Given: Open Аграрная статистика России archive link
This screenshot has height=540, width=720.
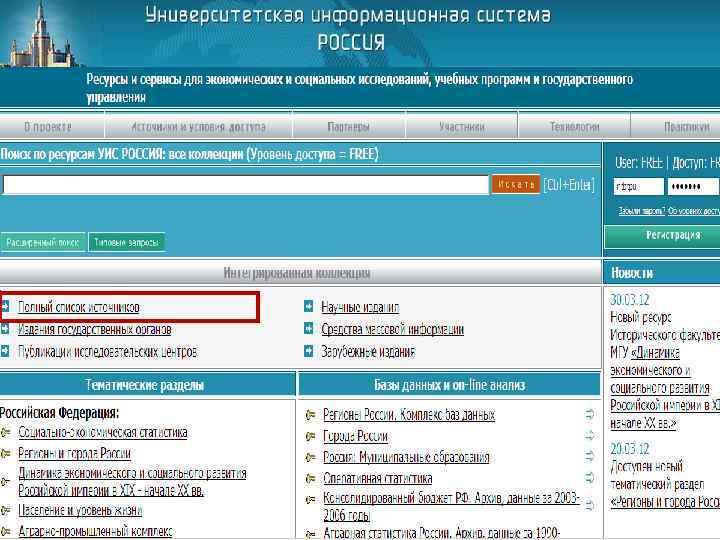Looking at the screenshot, I should pos(441,533).
